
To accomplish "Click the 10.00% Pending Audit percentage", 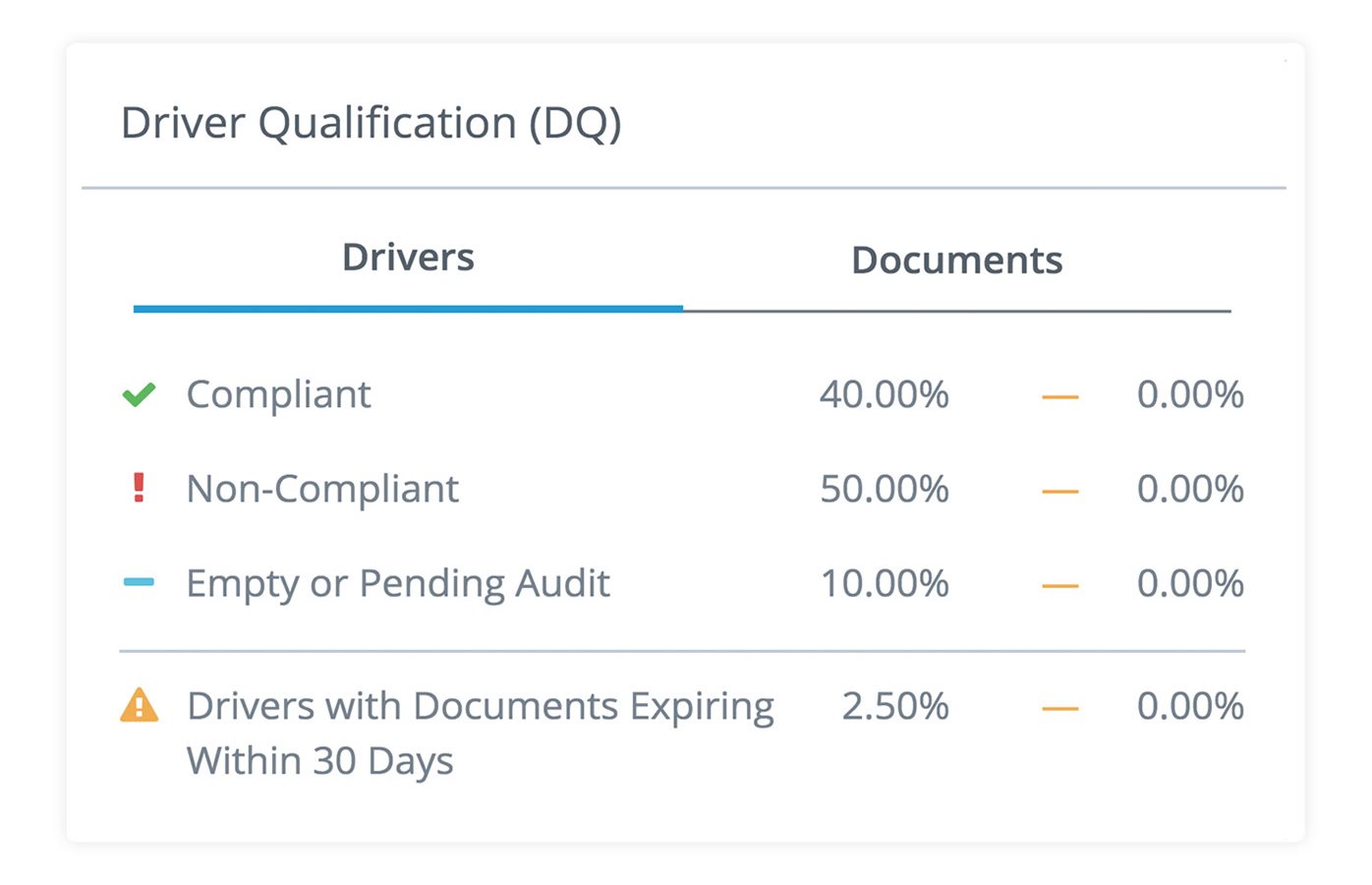I will tap(884, 583).
